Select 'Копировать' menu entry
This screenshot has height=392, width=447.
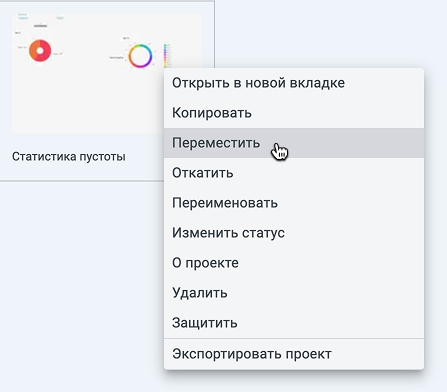point(294,113)
